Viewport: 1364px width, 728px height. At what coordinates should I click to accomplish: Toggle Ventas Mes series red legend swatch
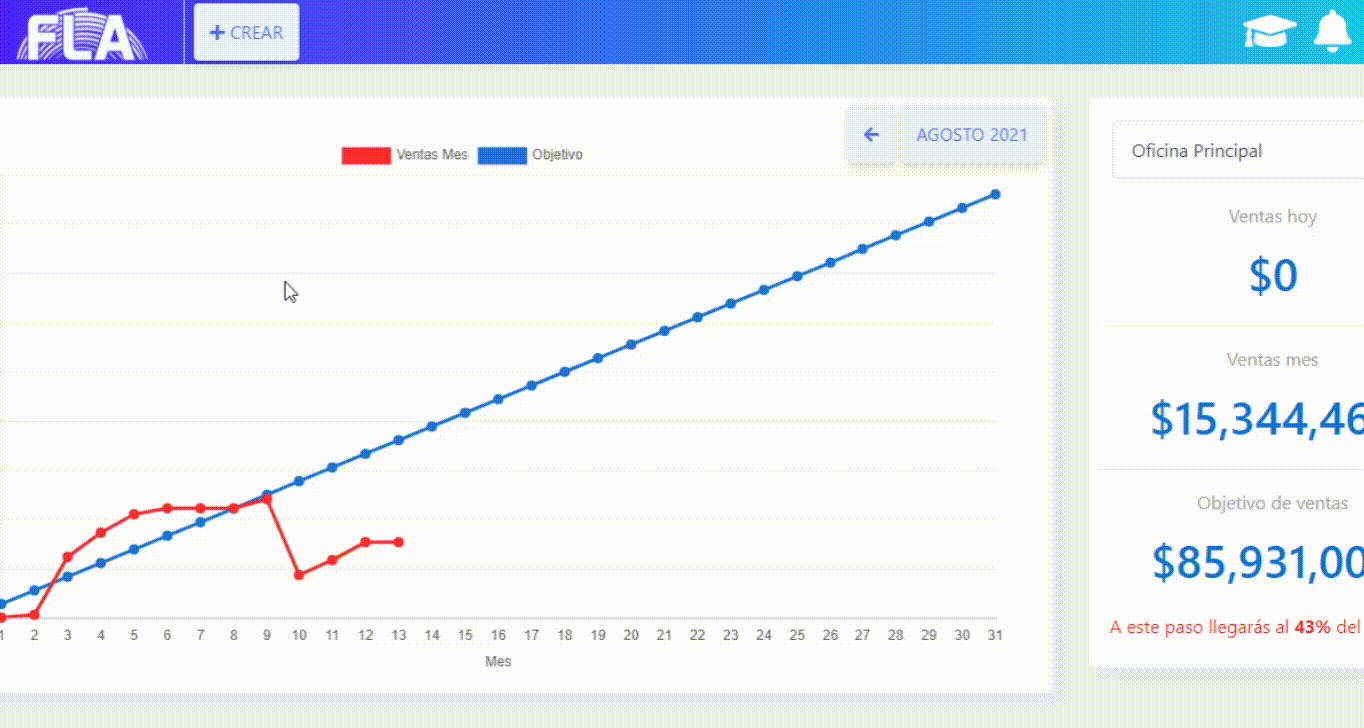(x=365, y=155)
